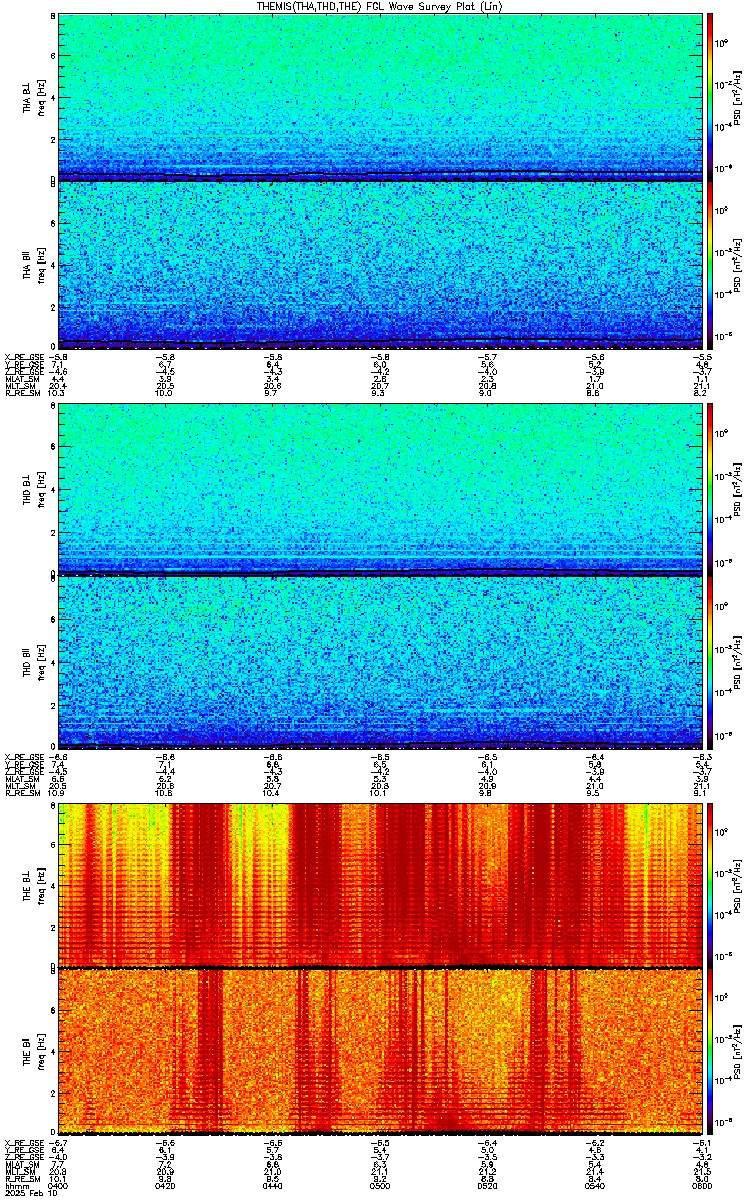Click the hhmm axis unit label

15,1185
